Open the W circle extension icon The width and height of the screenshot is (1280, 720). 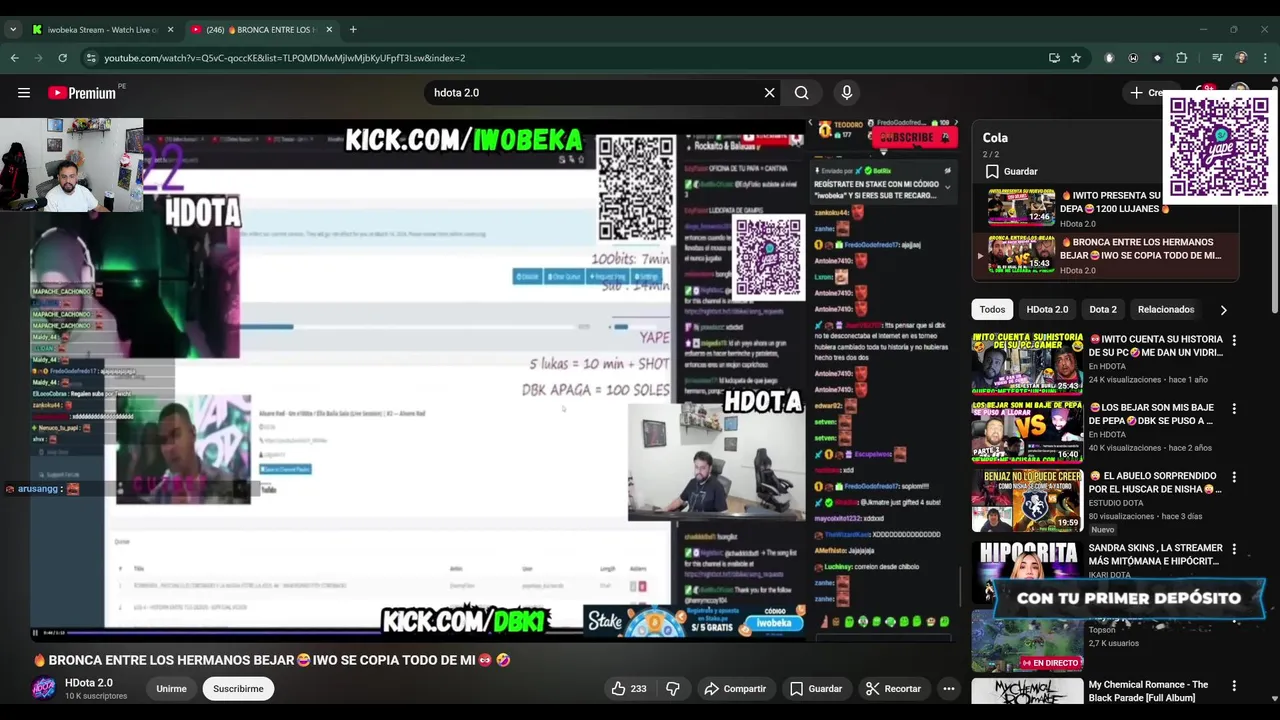click(x=1133, y=58)
